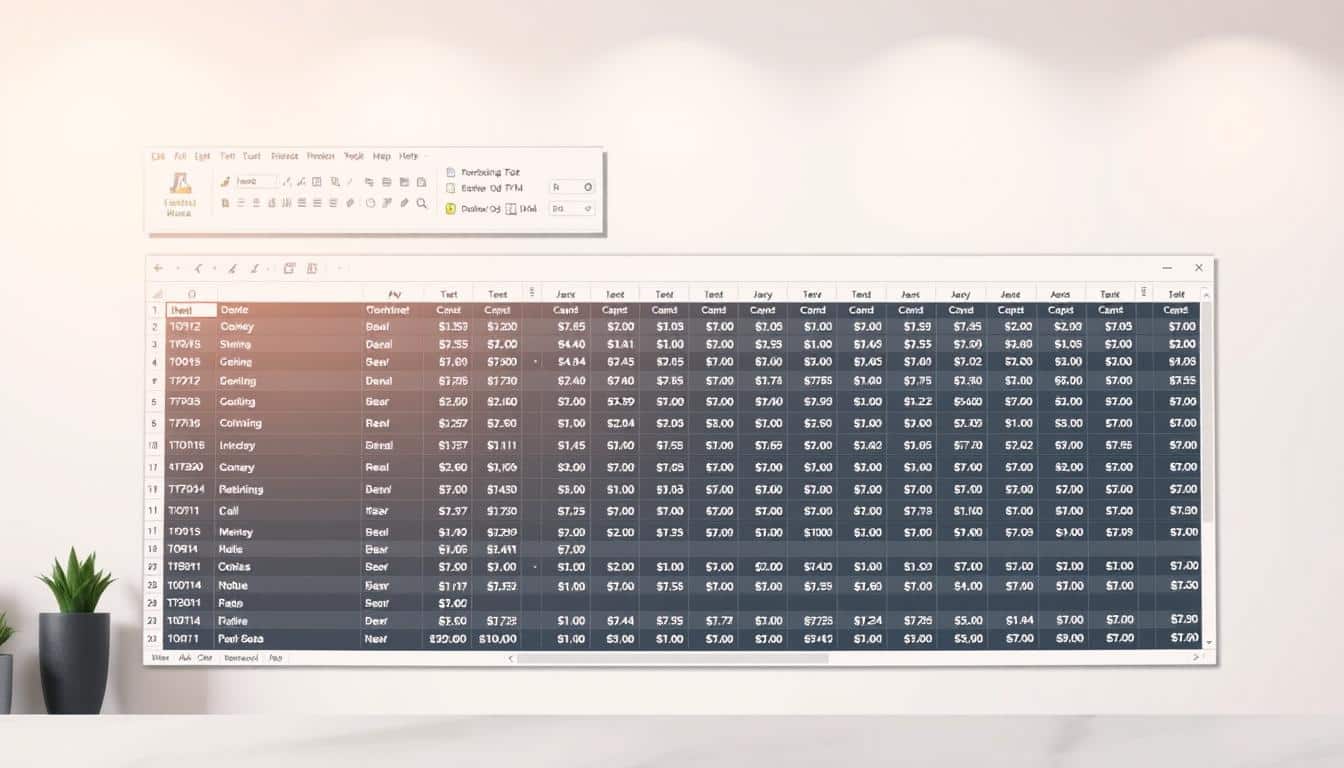Open the 'R' dropdown with the circle
Image resolution: width=1344 pixels, height=768 pixels.
(x=572, y=187)
